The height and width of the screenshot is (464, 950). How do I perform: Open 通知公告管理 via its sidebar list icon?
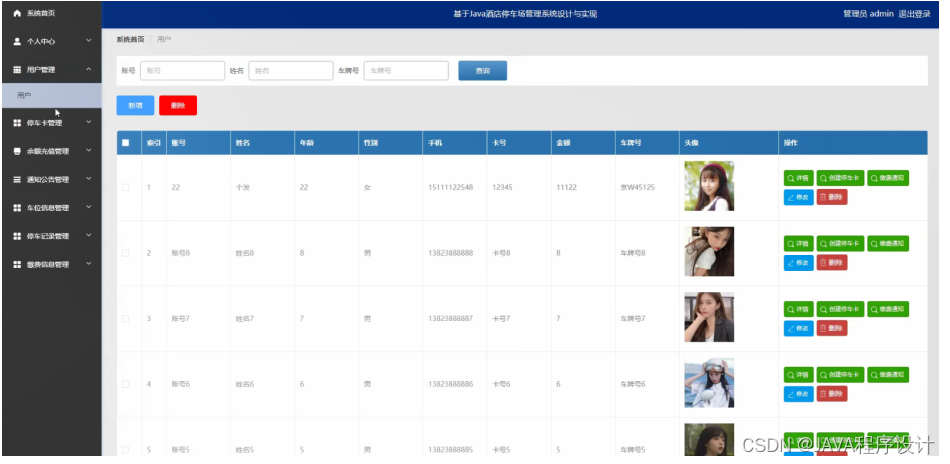click(x=17, y=180)
